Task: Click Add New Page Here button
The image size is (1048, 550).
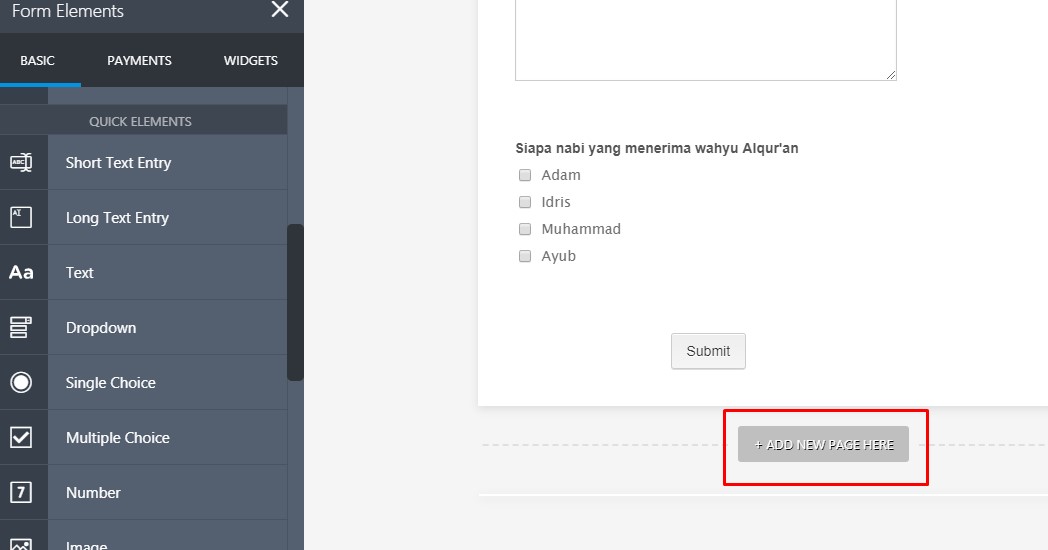Action: coord(823,444)
